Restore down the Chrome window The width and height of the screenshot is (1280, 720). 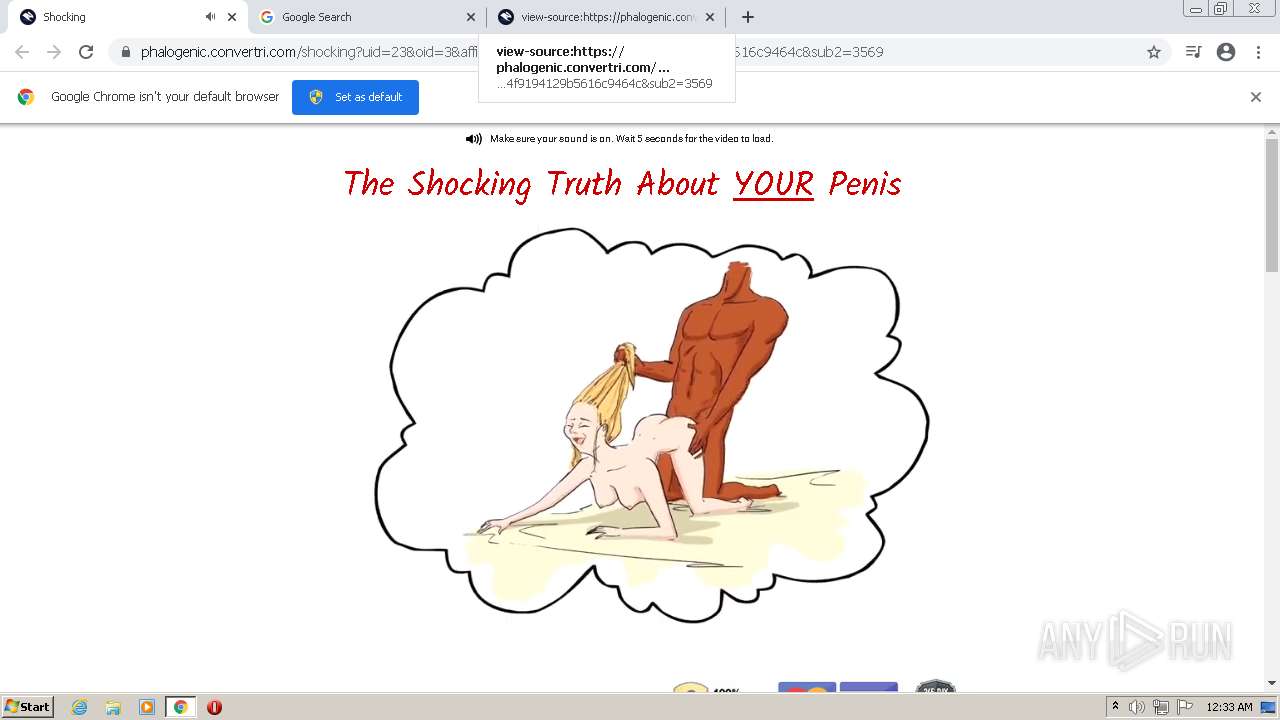1221,9
